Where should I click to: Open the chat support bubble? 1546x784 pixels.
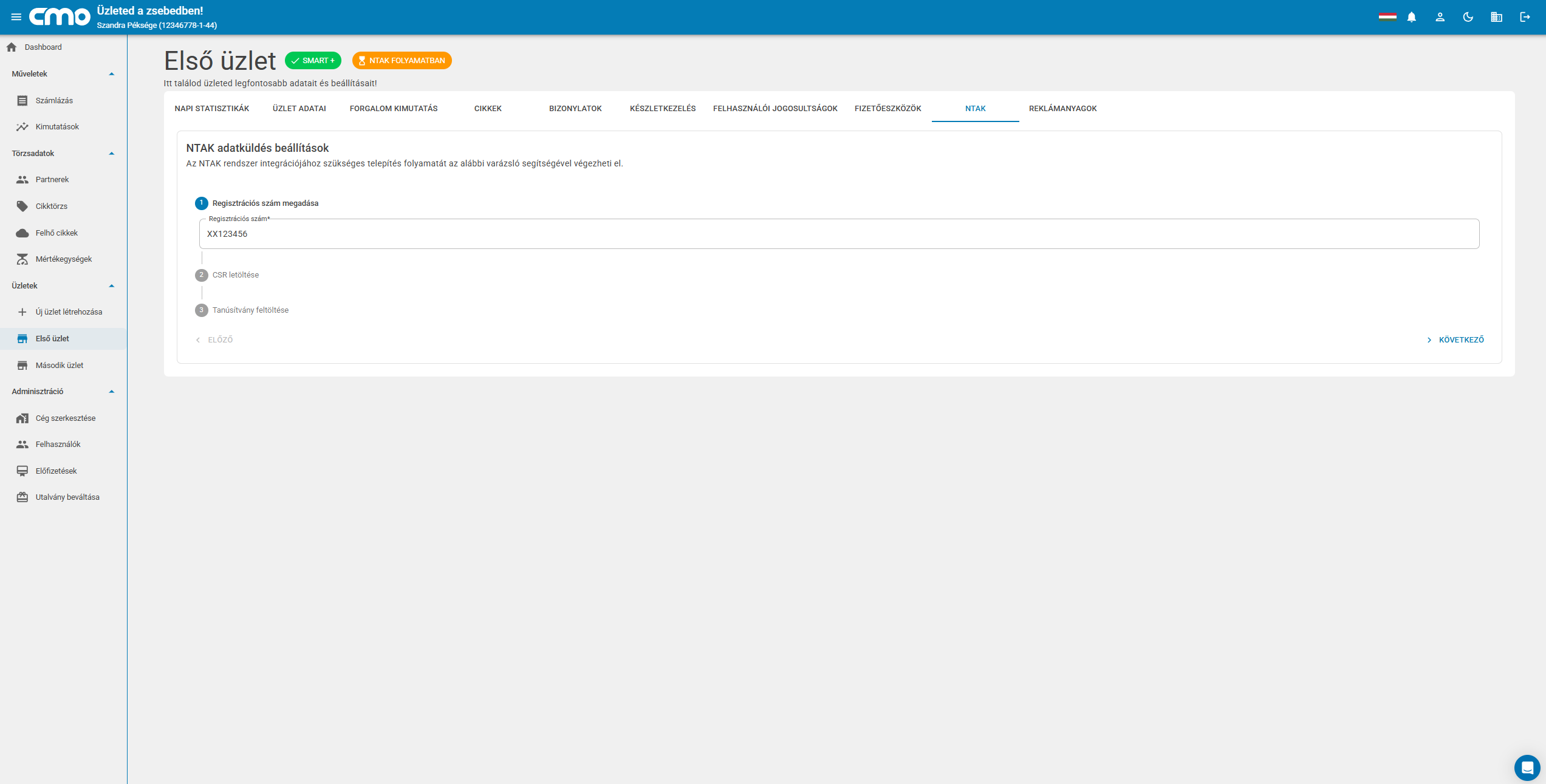point(1527,768)
